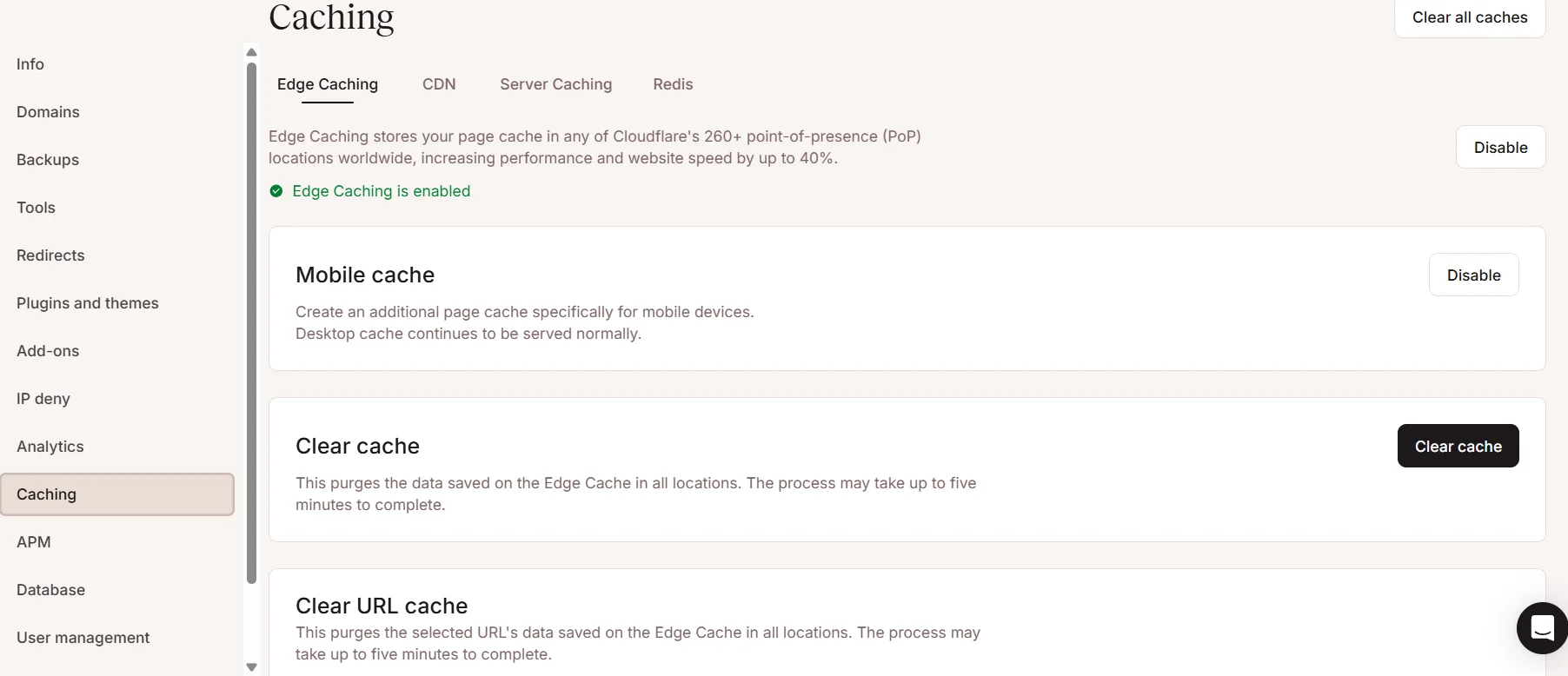Open the support chat bubble
Image resolution: width=1568 pixels, height=676 pixels.
pyautogui.click(x=1541, y=628)
